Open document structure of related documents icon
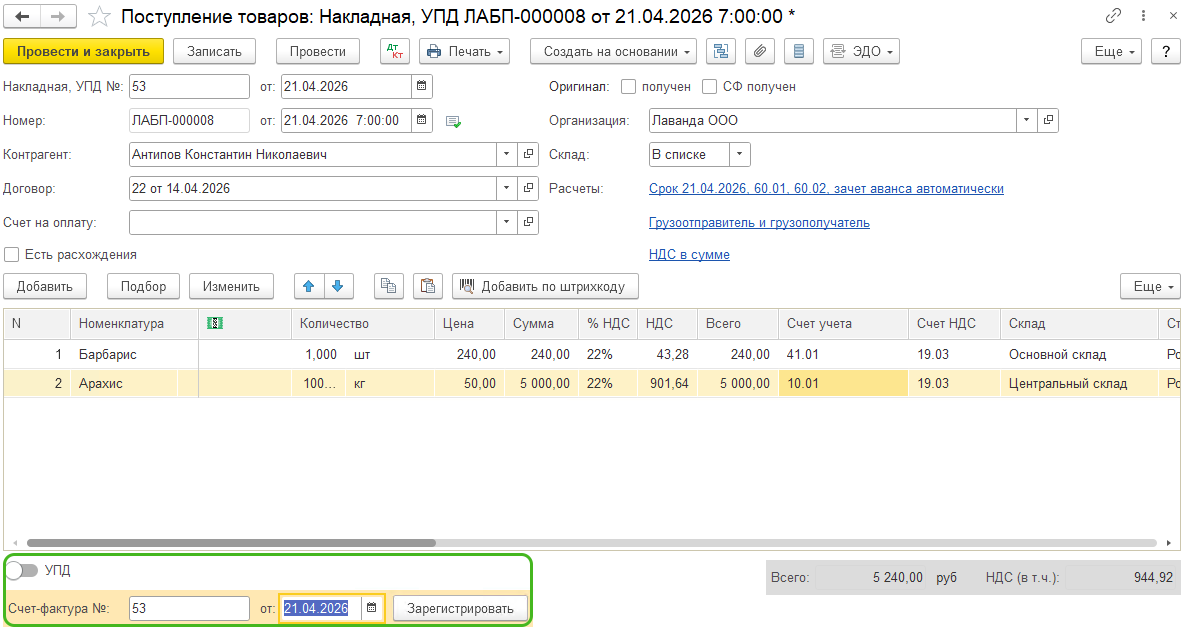 coord(721,51)
